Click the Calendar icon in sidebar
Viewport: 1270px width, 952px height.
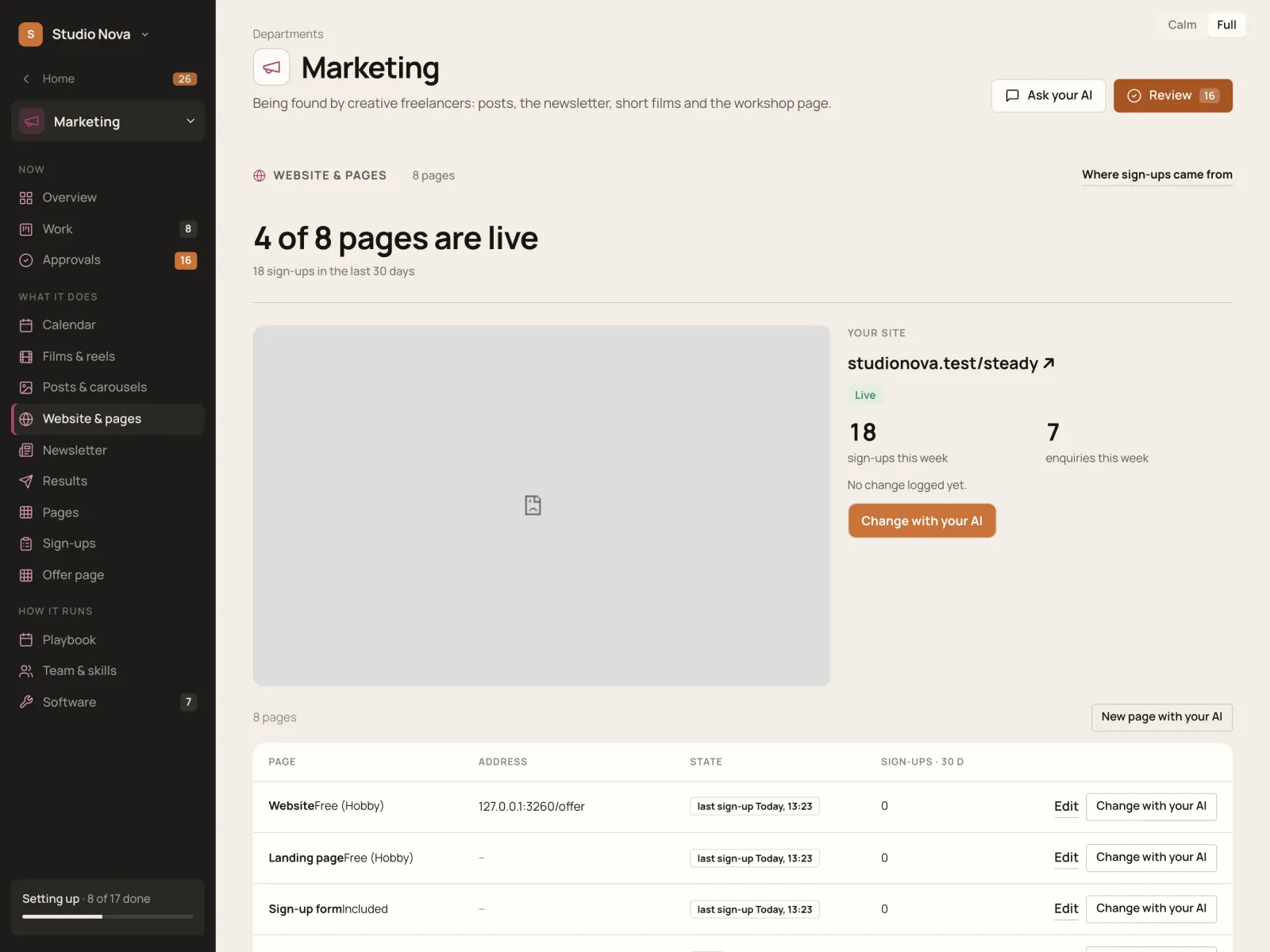(x=26, y=325)
